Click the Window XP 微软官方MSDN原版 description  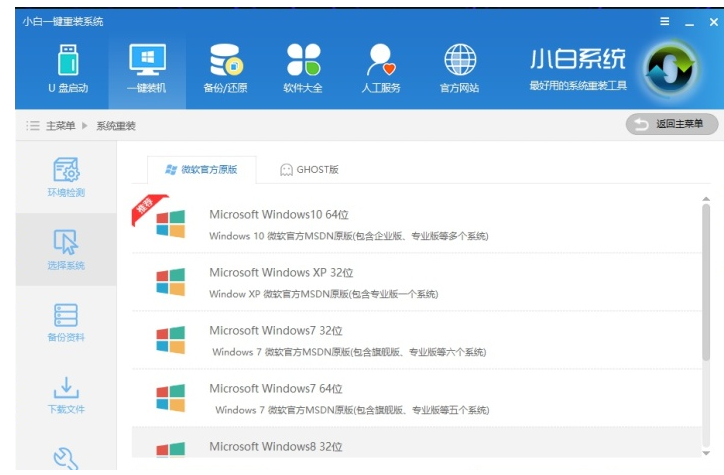(324, 294)
